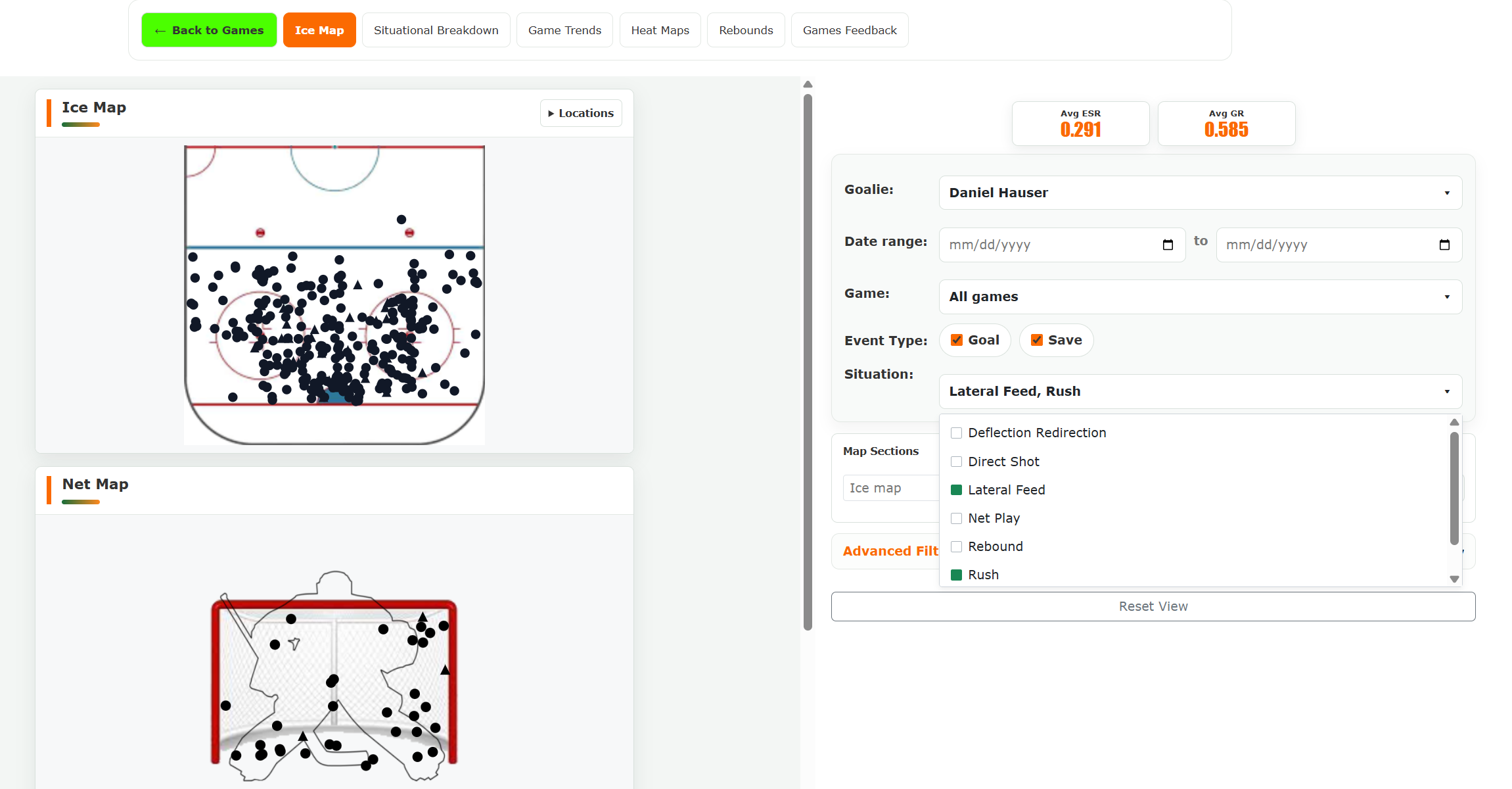Click the lone shot dot above the blue line

(401, 220)
